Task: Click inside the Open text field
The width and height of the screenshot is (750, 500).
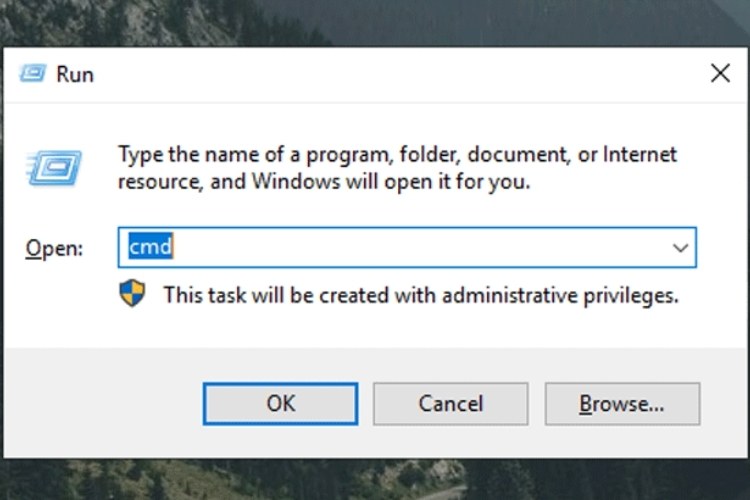Action: pyautogui.click(x=400, y=248)
